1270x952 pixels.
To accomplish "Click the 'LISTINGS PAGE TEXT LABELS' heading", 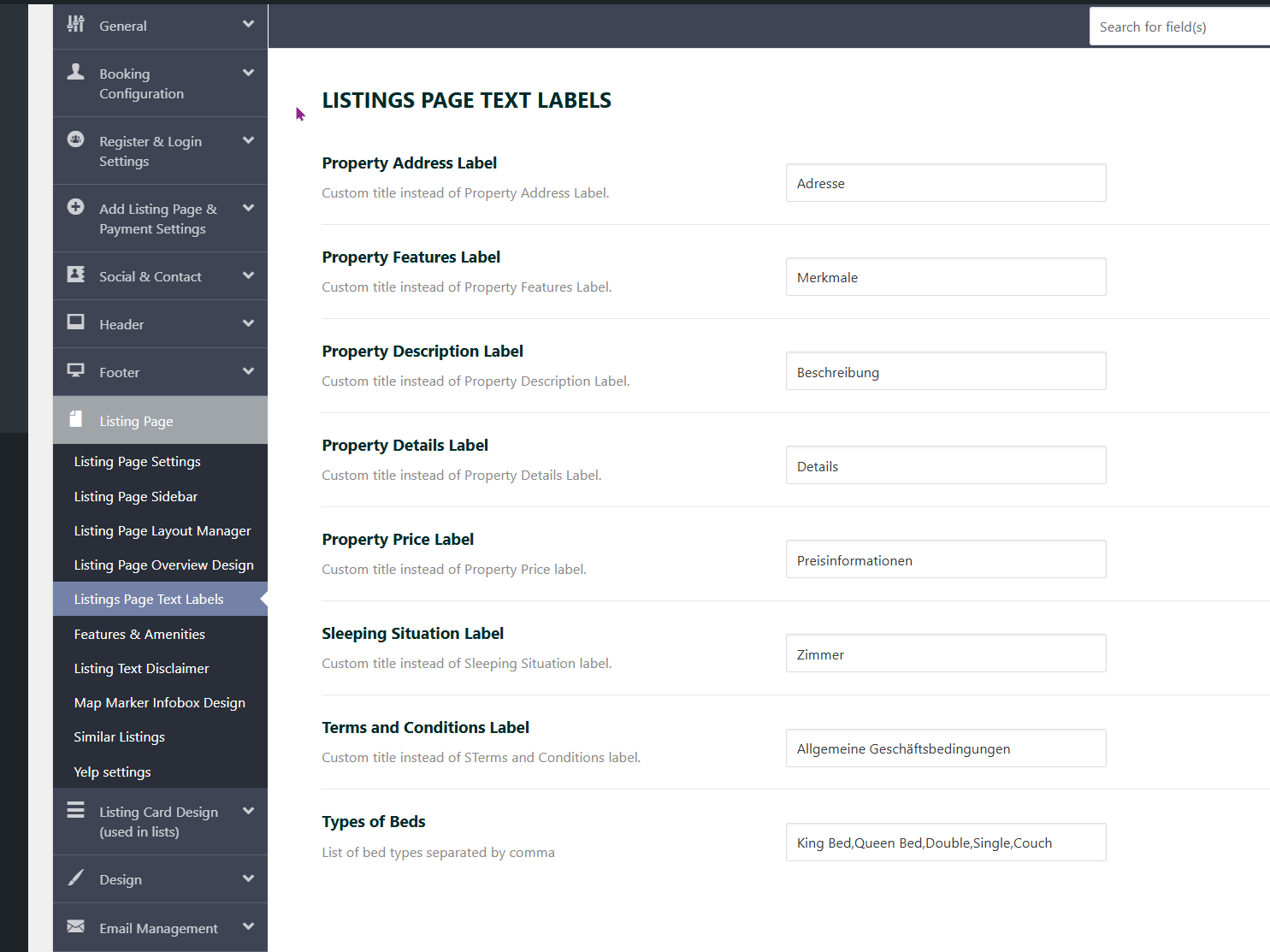I will (467, 100).
